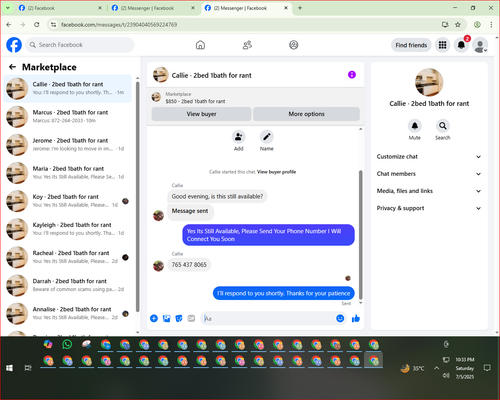Mute the conversation with the bell icon
The height and width of the screenshot is (400, 500).
(x=415, y=126)
